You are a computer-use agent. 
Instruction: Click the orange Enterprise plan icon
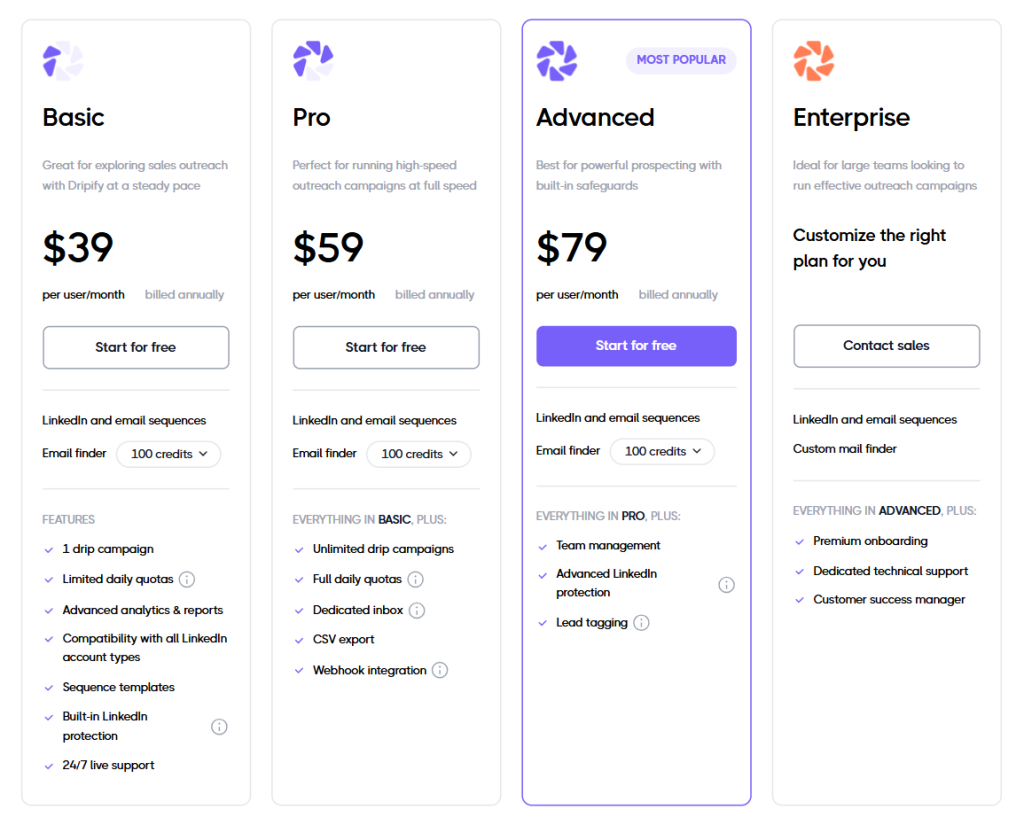(812, 60)
